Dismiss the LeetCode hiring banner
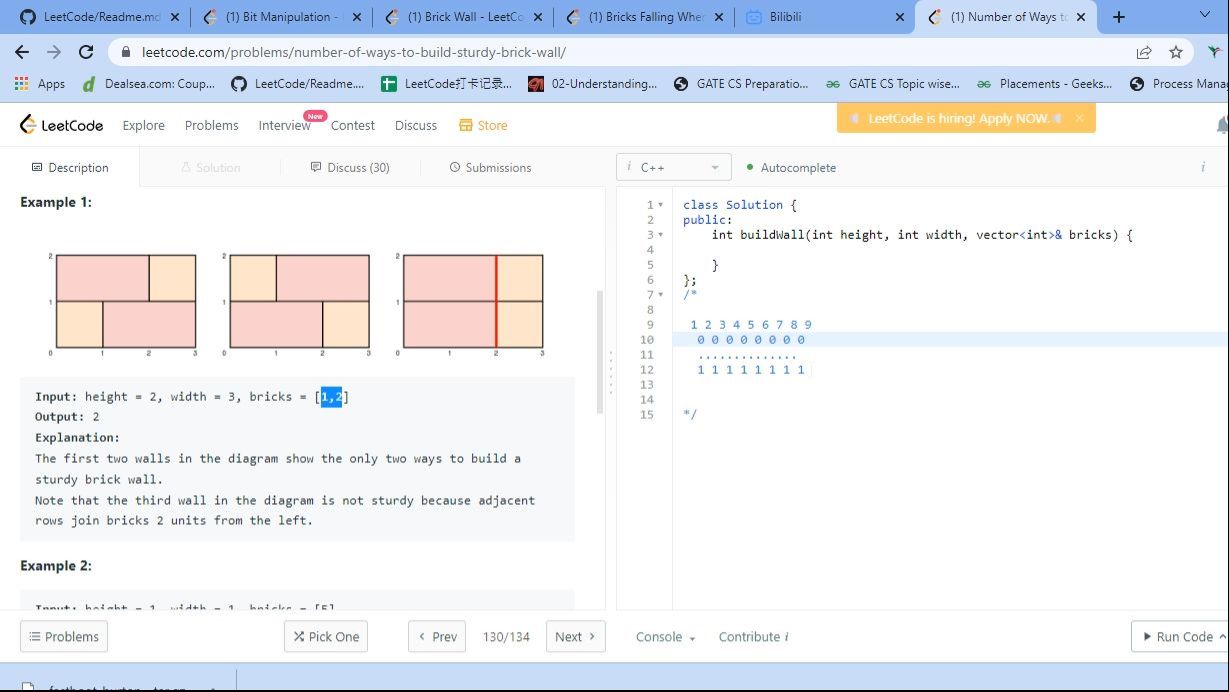The width and height of the screenshot is (1229, 692). click(1079, 118)
